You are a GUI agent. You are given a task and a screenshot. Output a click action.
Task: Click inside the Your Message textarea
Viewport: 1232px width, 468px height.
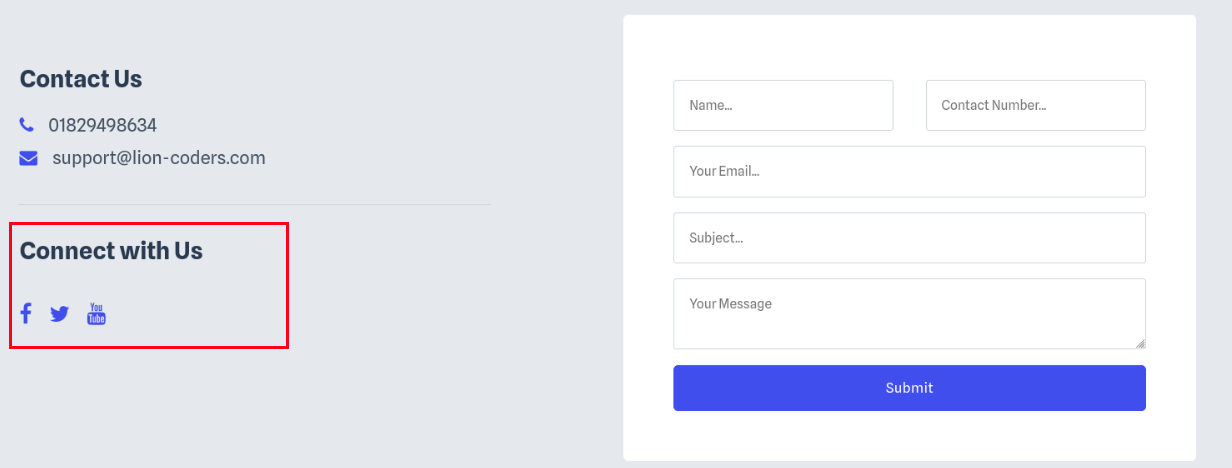[909, 313]
